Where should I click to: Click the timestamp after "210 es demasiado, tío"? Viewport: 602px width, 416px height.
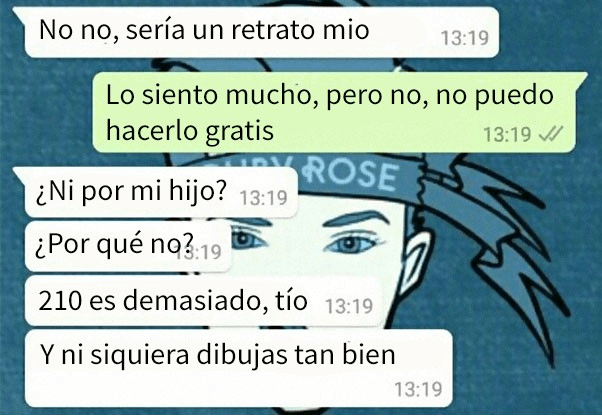point(349,306)
